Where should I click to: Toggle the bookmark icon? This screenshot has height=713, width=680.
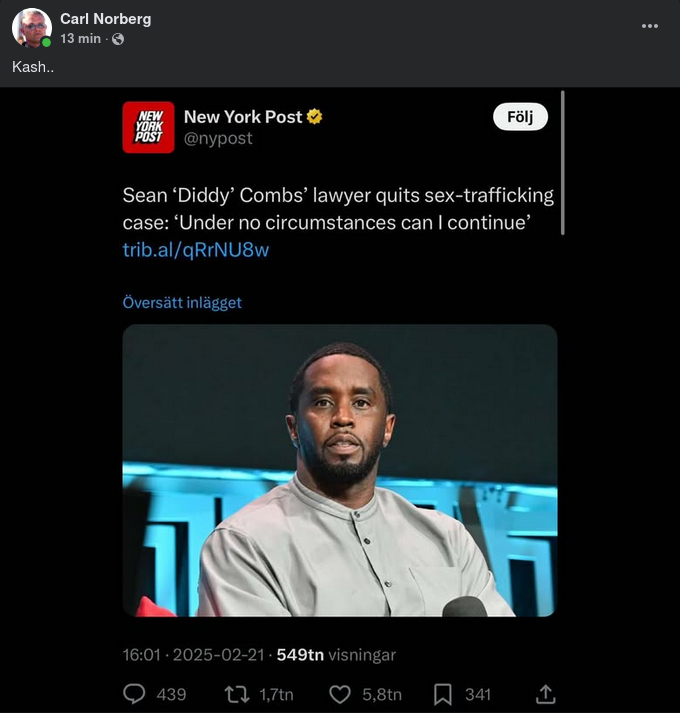444,694
